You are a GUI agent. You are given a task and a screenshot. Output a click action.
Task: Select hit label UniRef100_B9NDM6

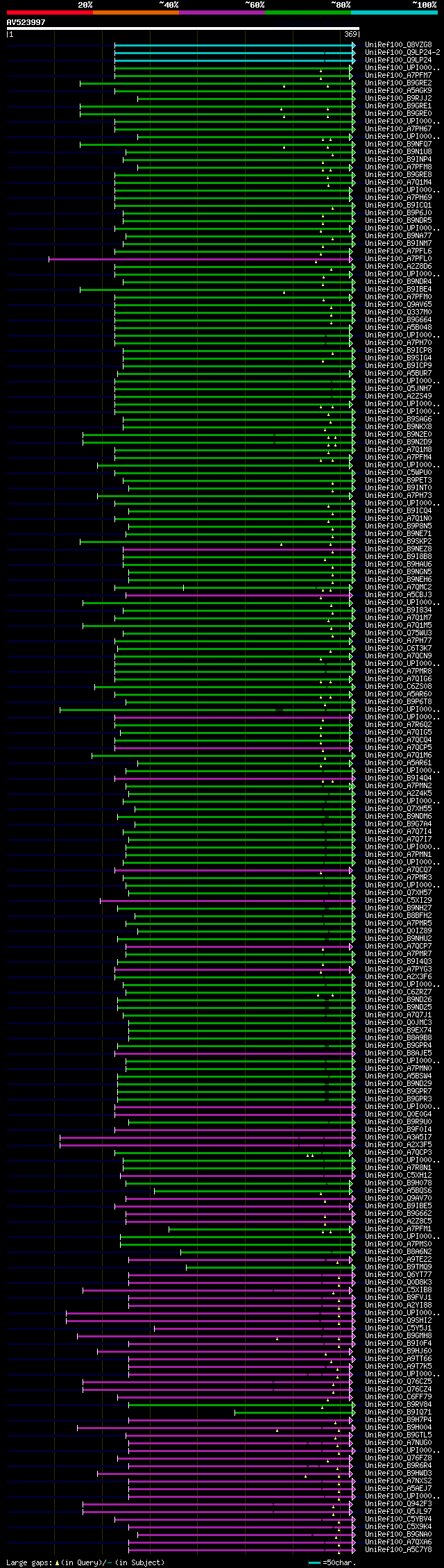point(398,817)
